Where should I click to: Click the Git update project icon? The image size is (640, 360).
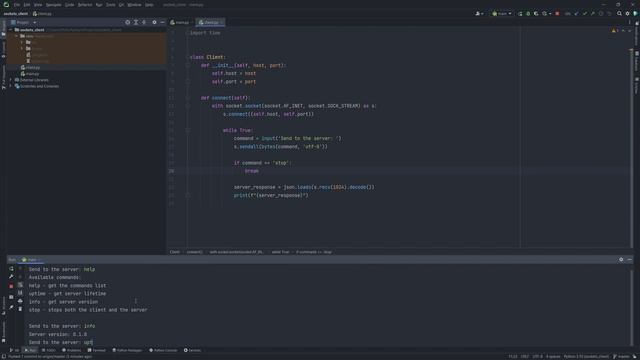(576, 14)
